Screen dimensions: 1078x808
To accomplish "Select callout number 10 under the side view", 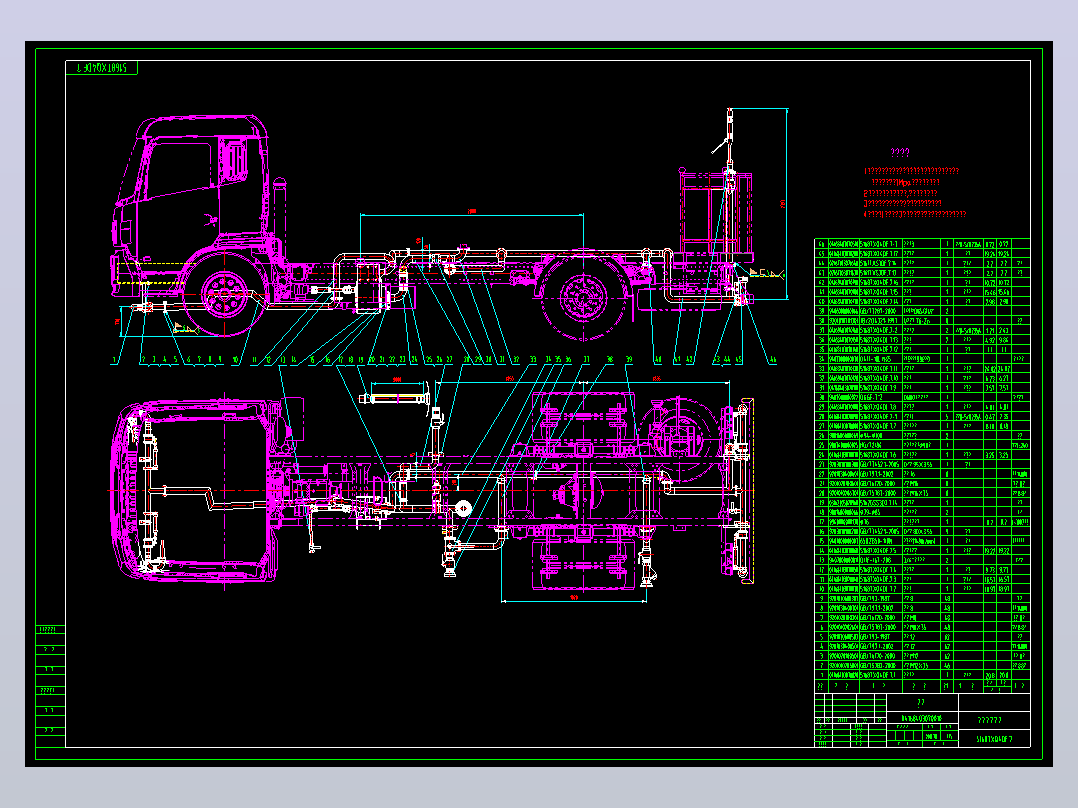I will [x=236, y=360].
